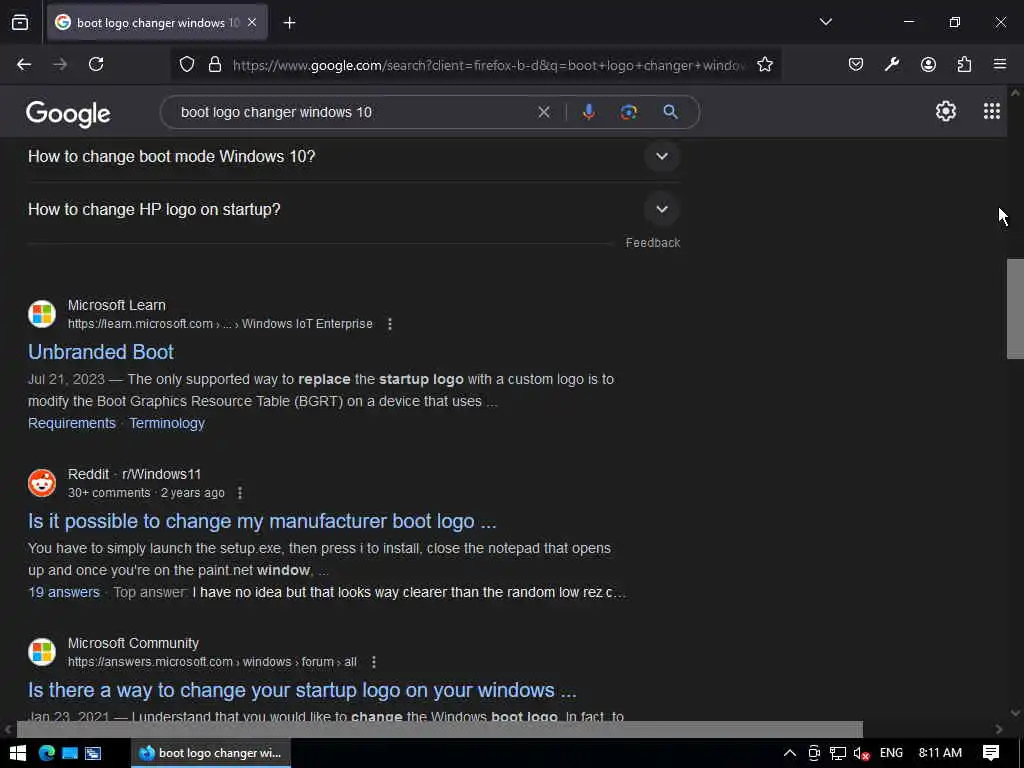Open the Reddit manufacturer boot logo result

[262, 521]
